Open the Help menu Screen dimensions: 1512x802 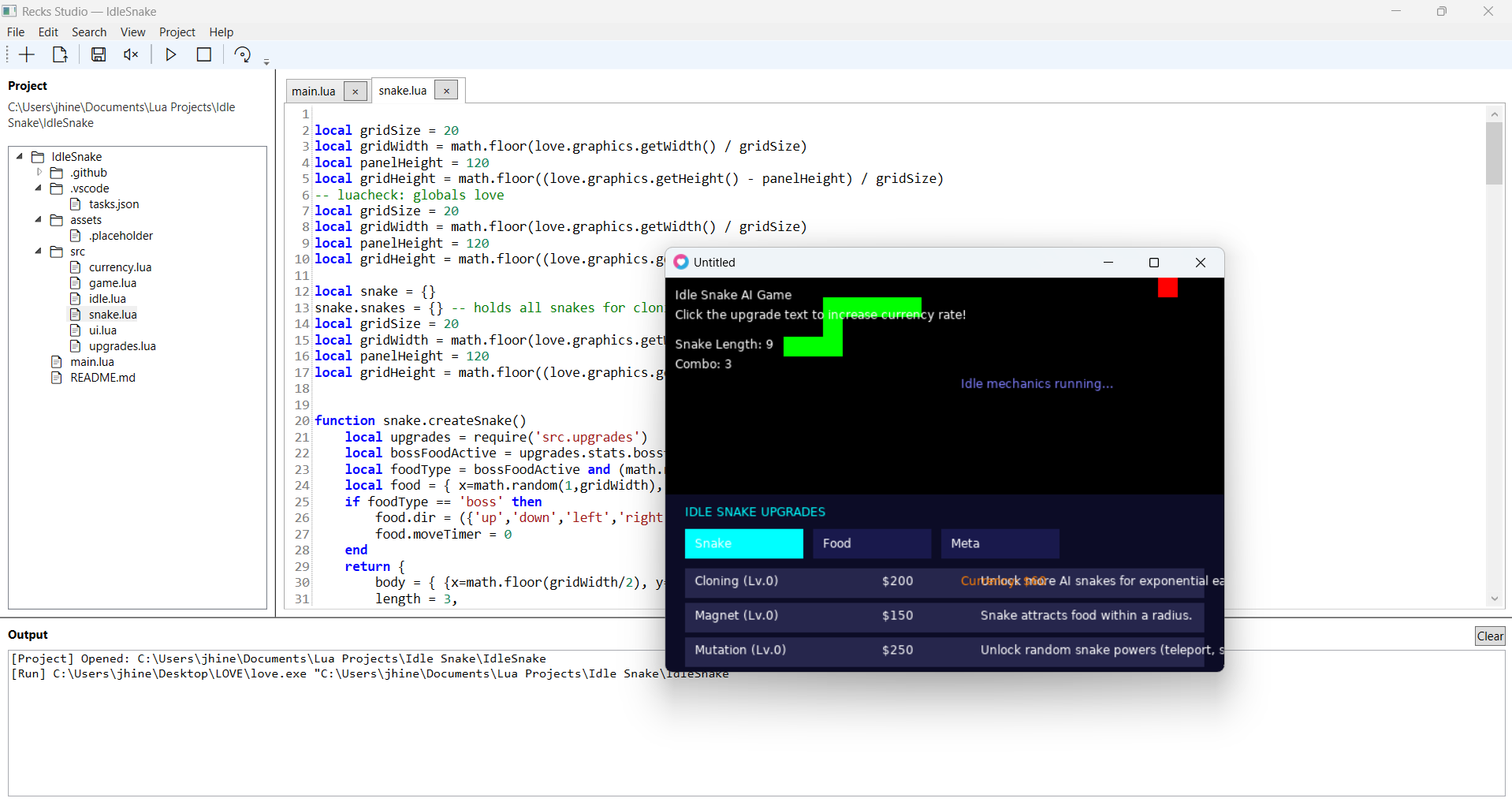[221, 32]
